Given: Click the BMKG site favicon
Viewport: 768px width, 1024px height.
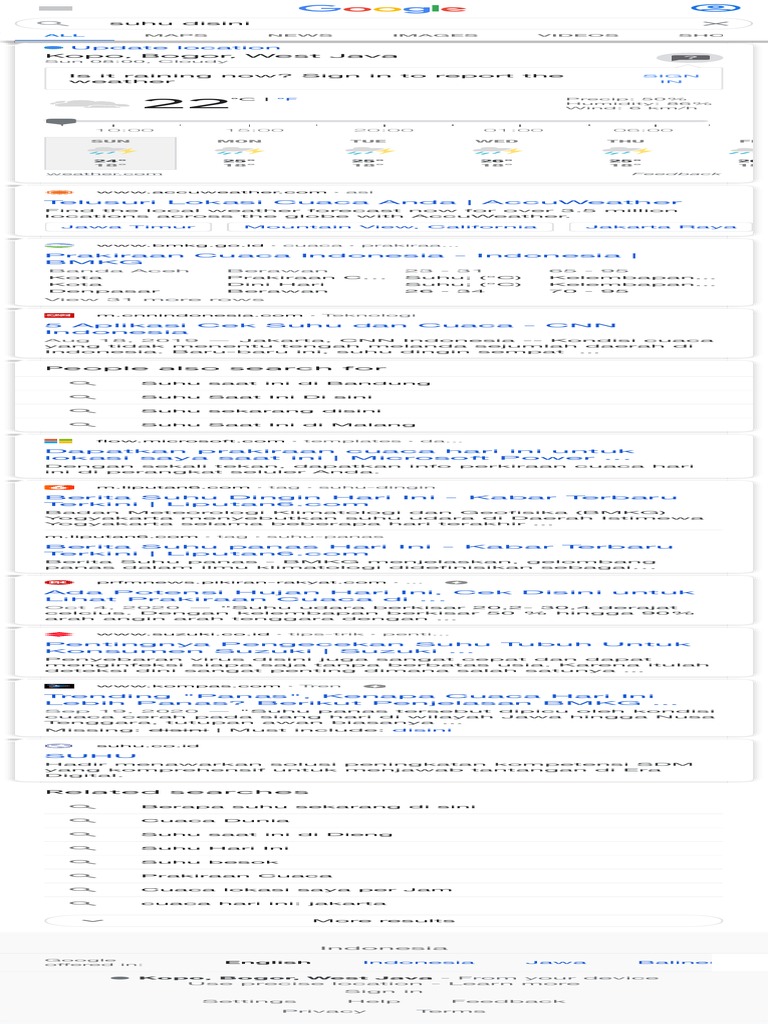Looking at the screenshot, I should (59, 245).
